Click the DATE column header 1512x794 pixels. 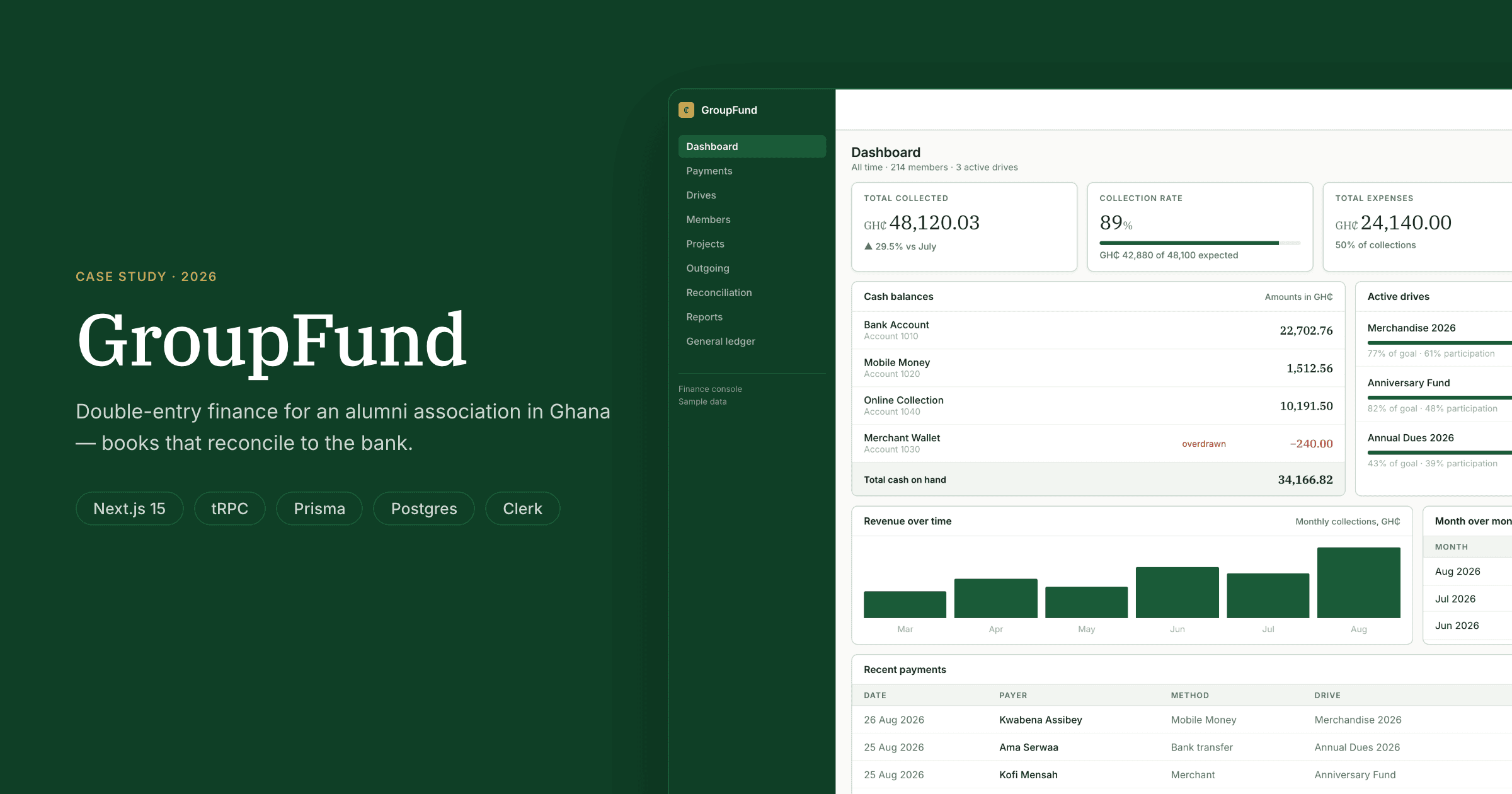(875, 695)
